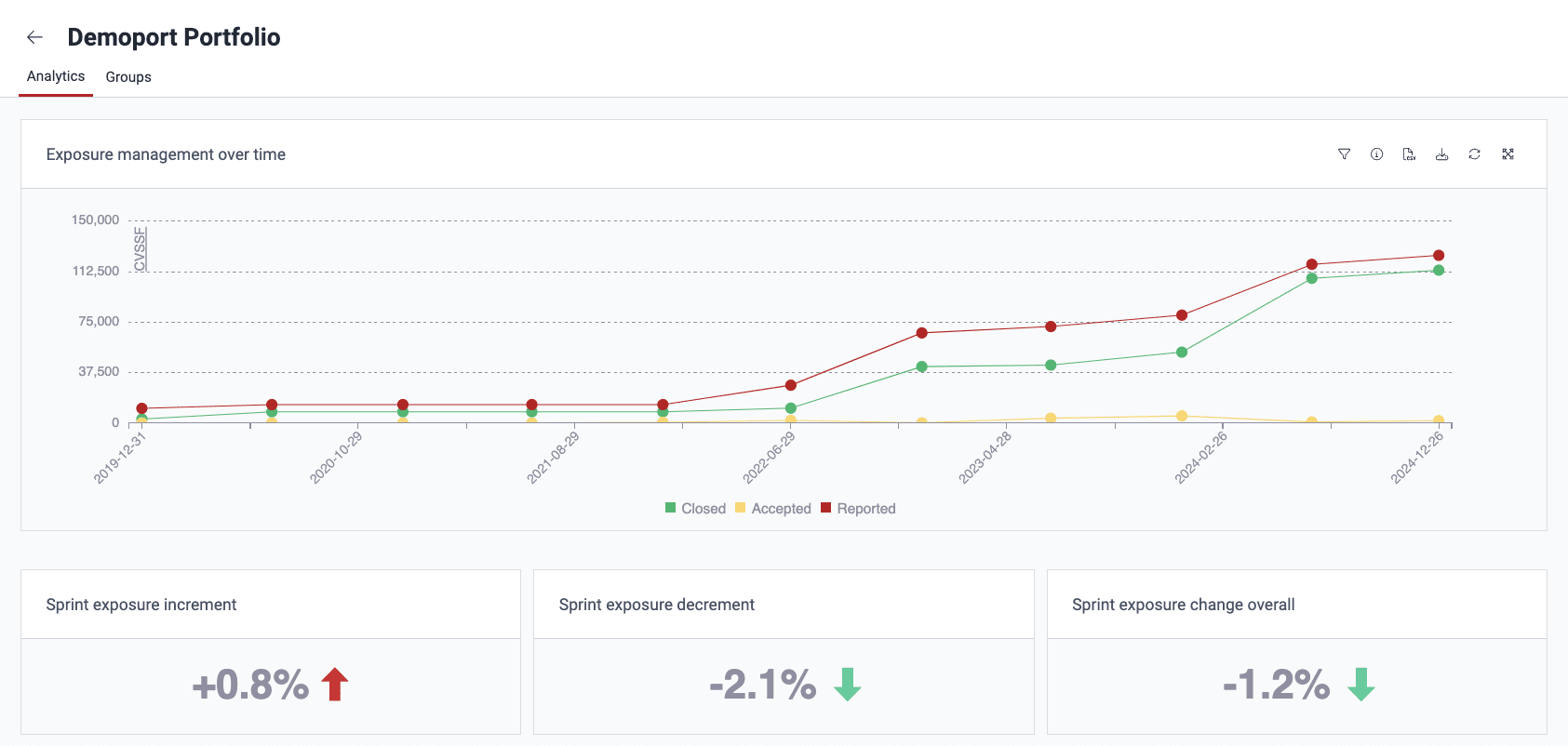View the chart info tooltip icon
The image size is (1568, 746).
(x=1377, y=154)
